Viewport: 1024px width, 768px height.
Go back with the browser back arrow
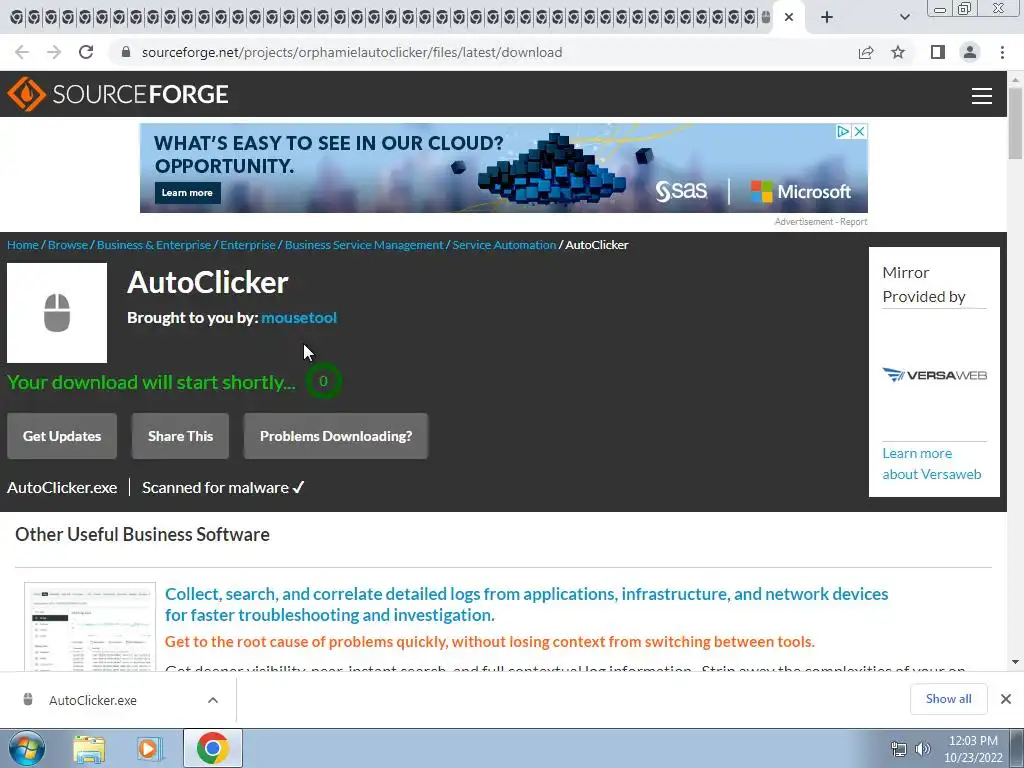tap(22, 52)
